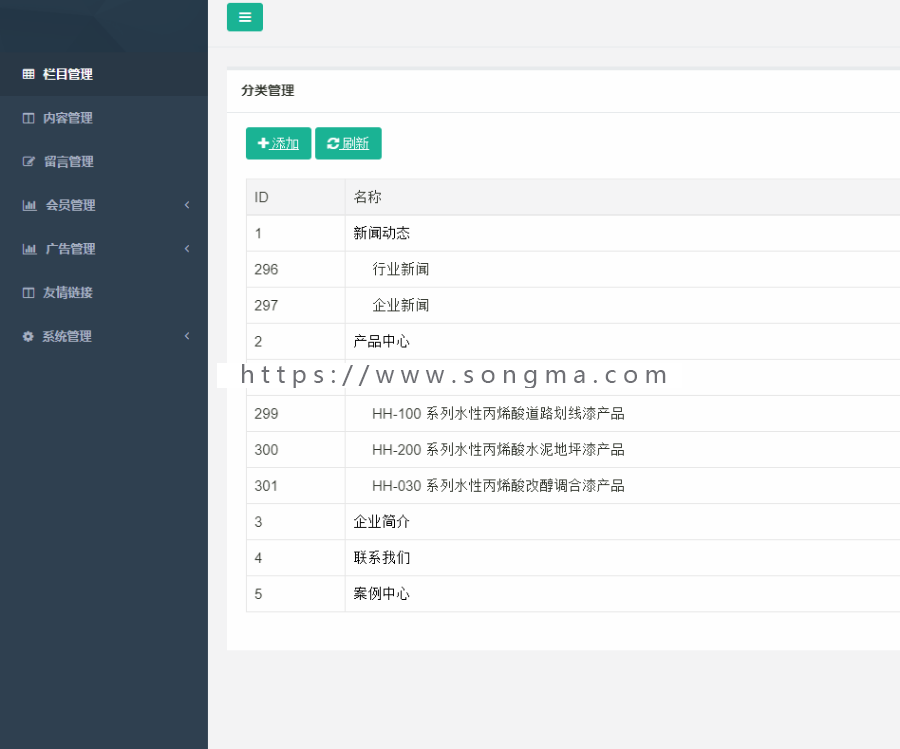The width and height of the screenshot is (900, 749).
Task: Click the 分类管理 panel heading
Action: click(x=267, y=90)
